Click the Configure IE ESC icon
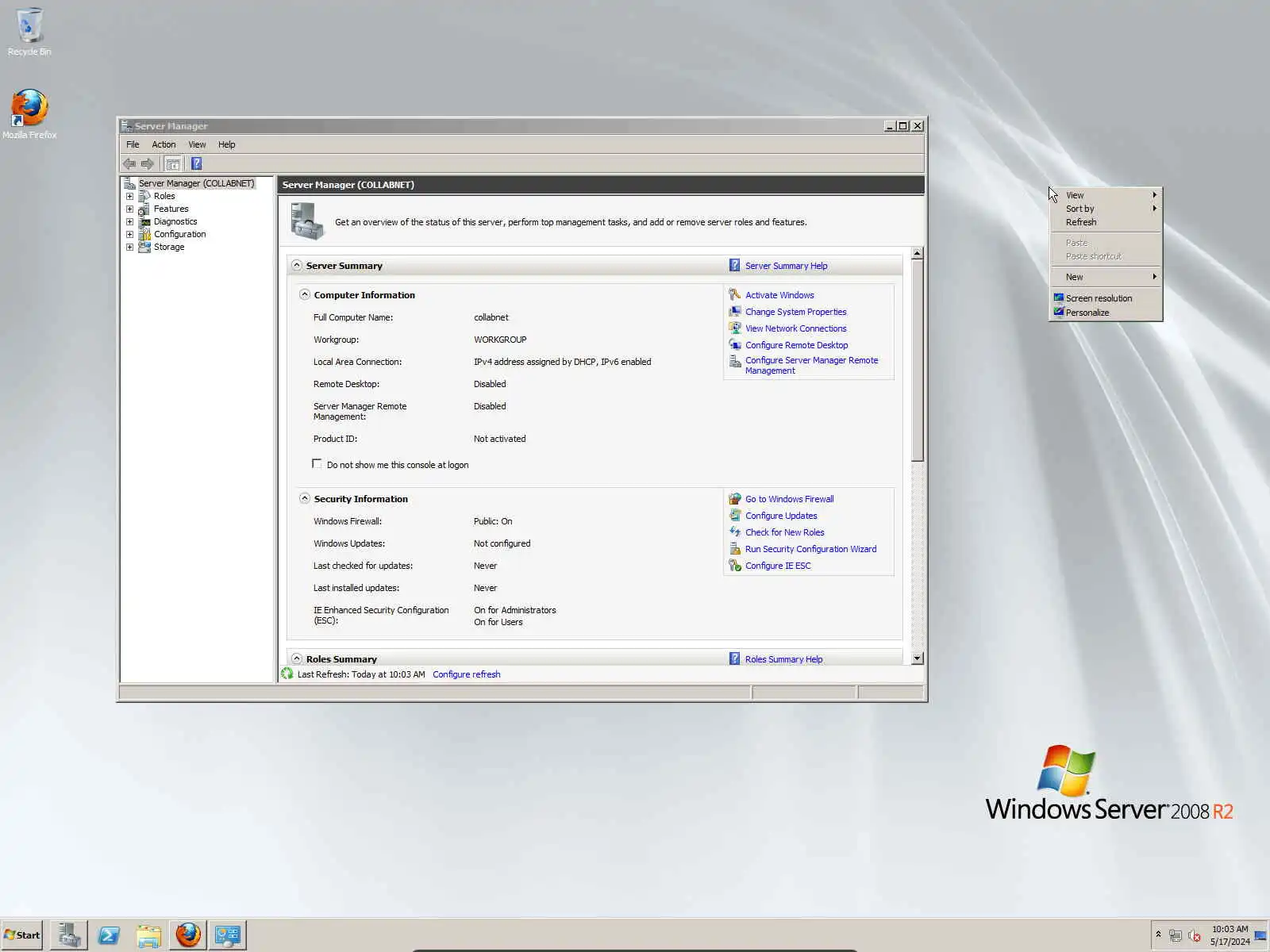 [735, 566]
